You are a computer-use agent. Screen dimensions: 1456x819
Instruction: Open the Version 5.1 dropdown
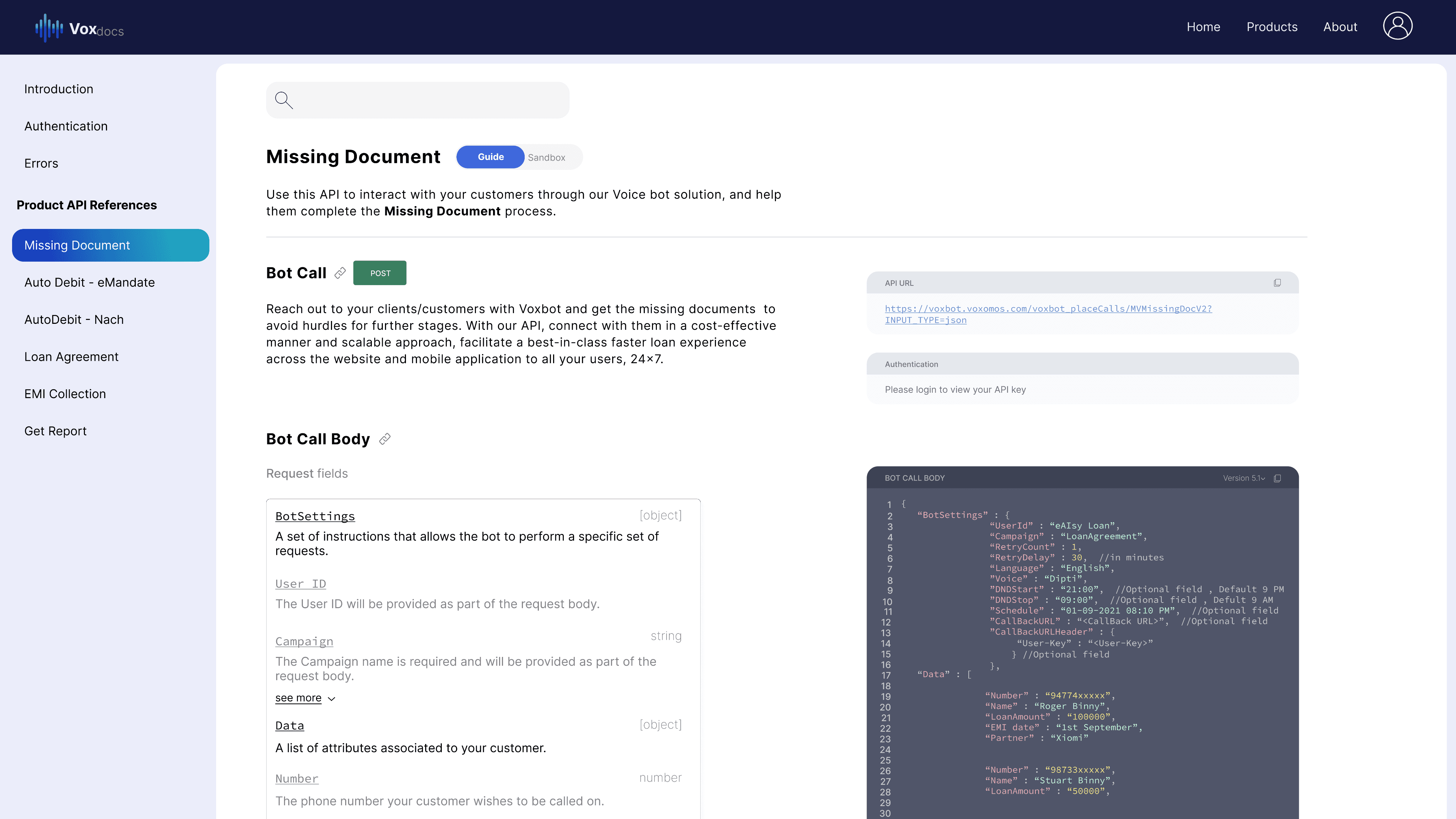[x=1243, y=478]
